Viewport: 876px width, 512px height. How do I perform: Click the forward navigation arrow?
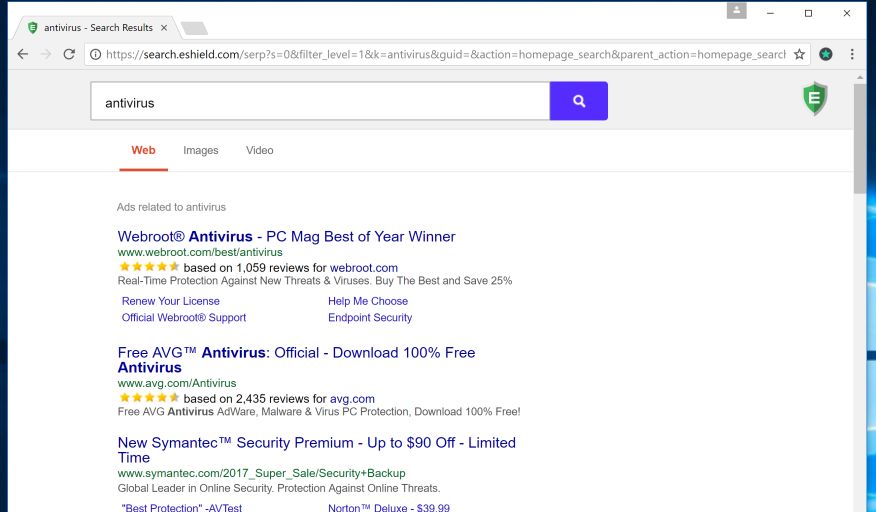(x=46, y=54)
